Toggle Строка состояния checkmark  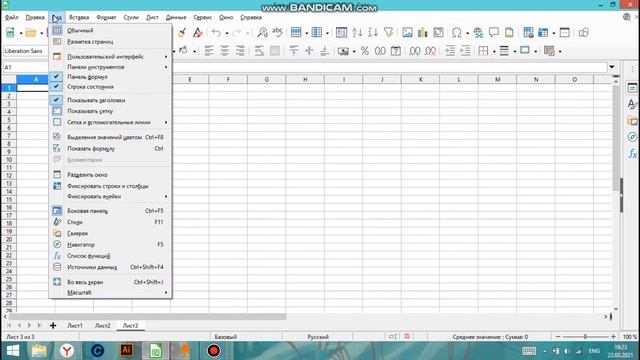(x=110, y=87)
